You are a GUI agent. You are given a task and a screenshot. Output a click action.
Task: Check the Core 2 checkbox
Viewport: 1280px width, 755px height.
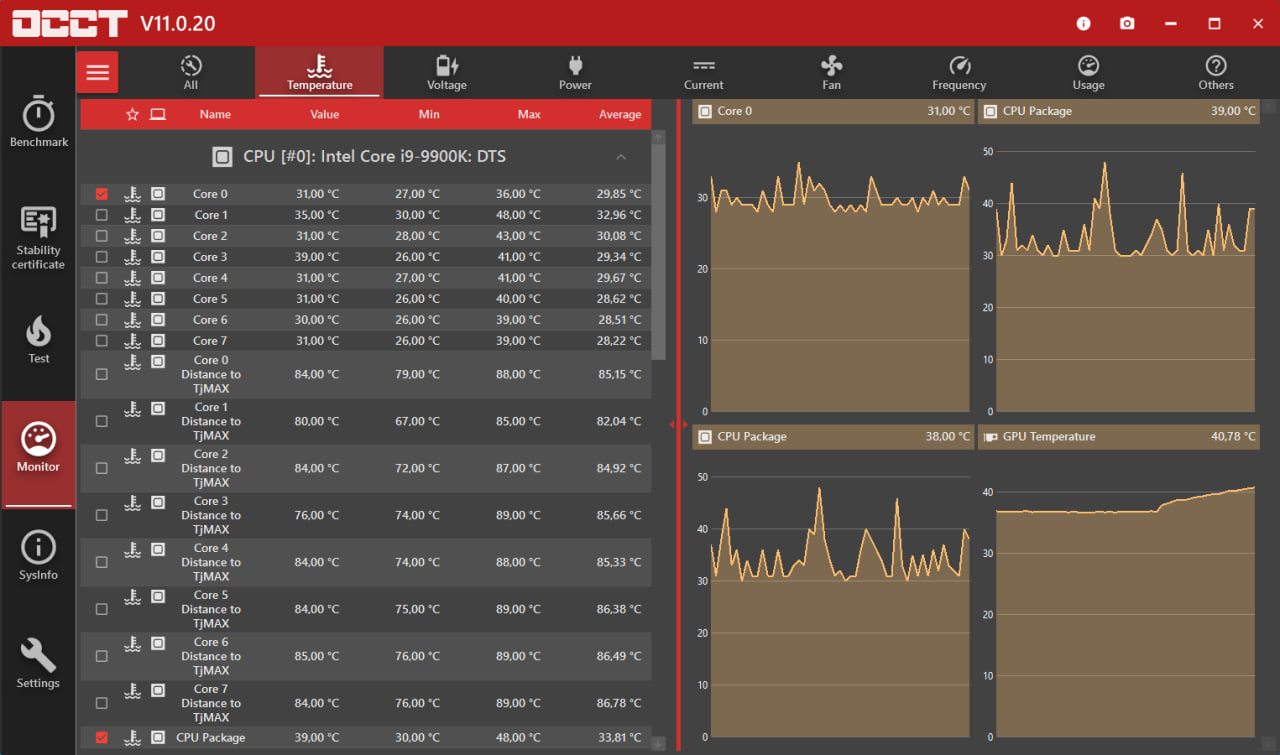click(101, 236)
